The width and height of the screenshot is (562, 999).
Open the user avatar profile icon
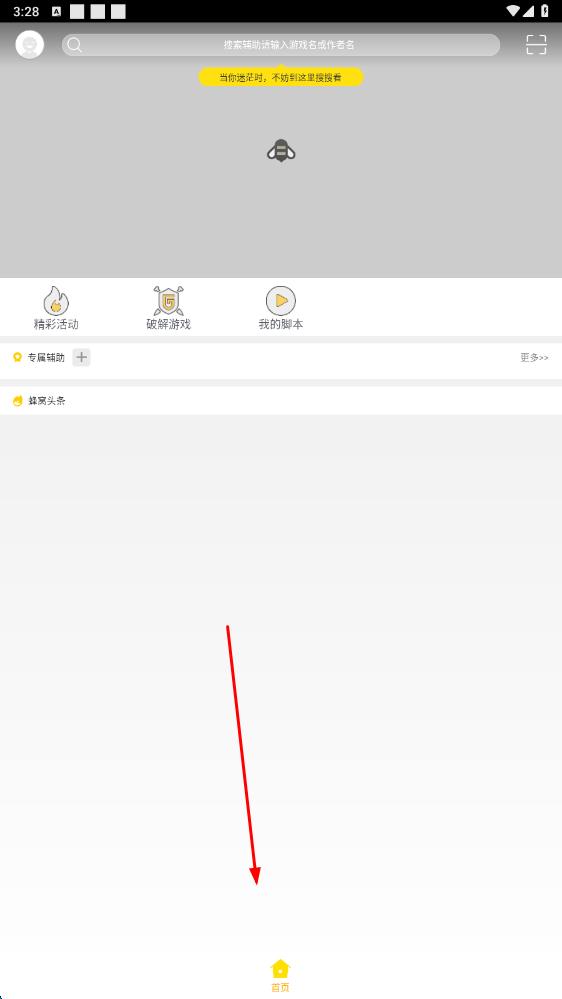[29, 45]
